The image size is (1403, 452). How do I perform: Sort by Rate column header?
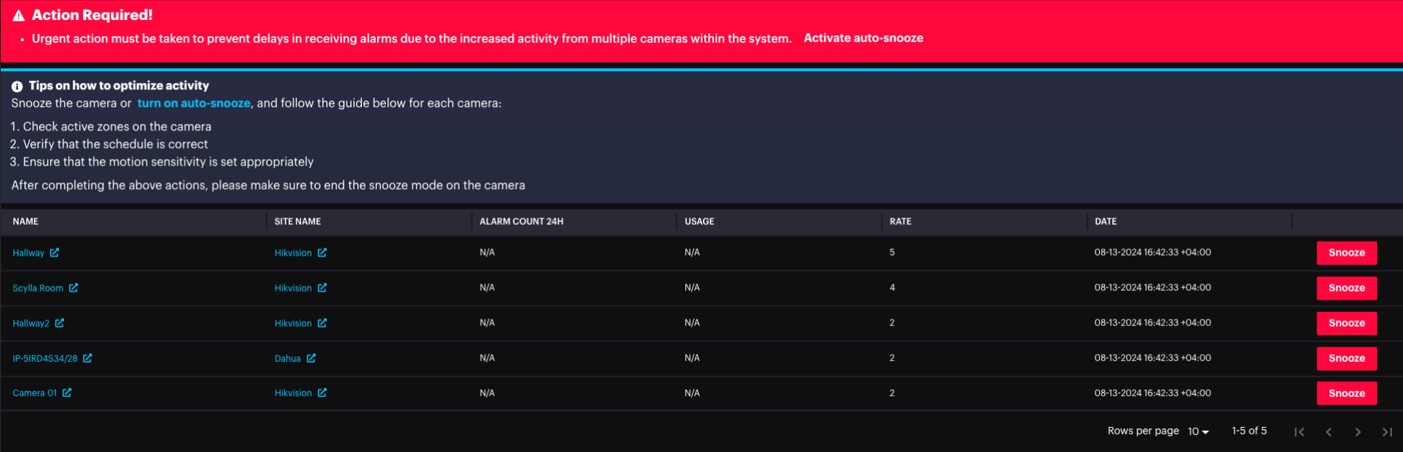point(902,221)
